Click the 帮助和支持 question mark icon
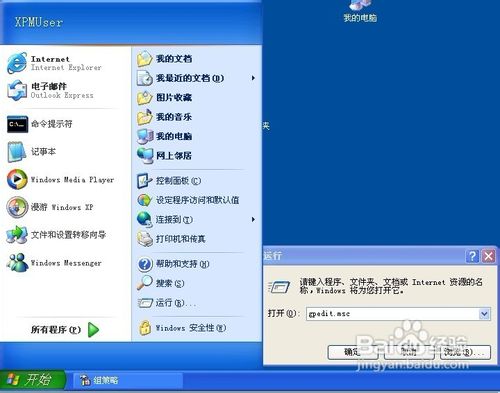500x393 pixels. coord(145,264)
